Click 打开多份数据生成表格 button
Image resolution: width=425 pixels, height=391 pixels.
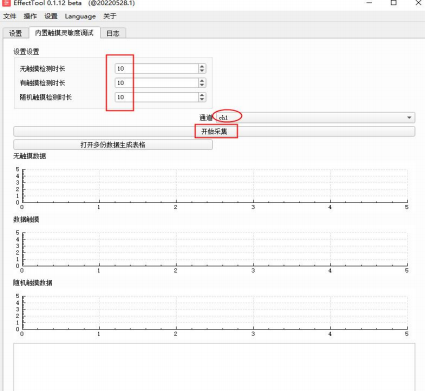click(x=113, y=145)
